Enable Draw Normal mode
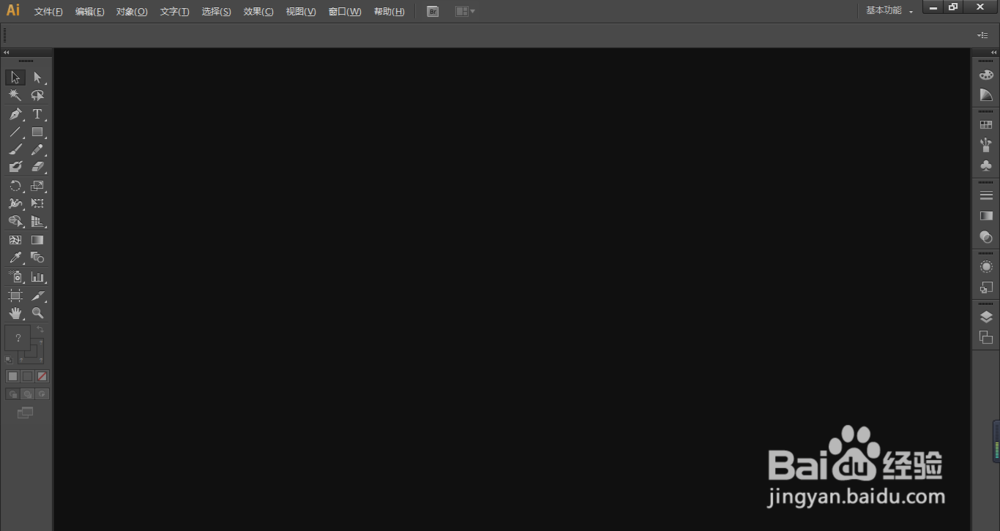The width and height of the screenshot is (1000, 531). tap(13, 394)
